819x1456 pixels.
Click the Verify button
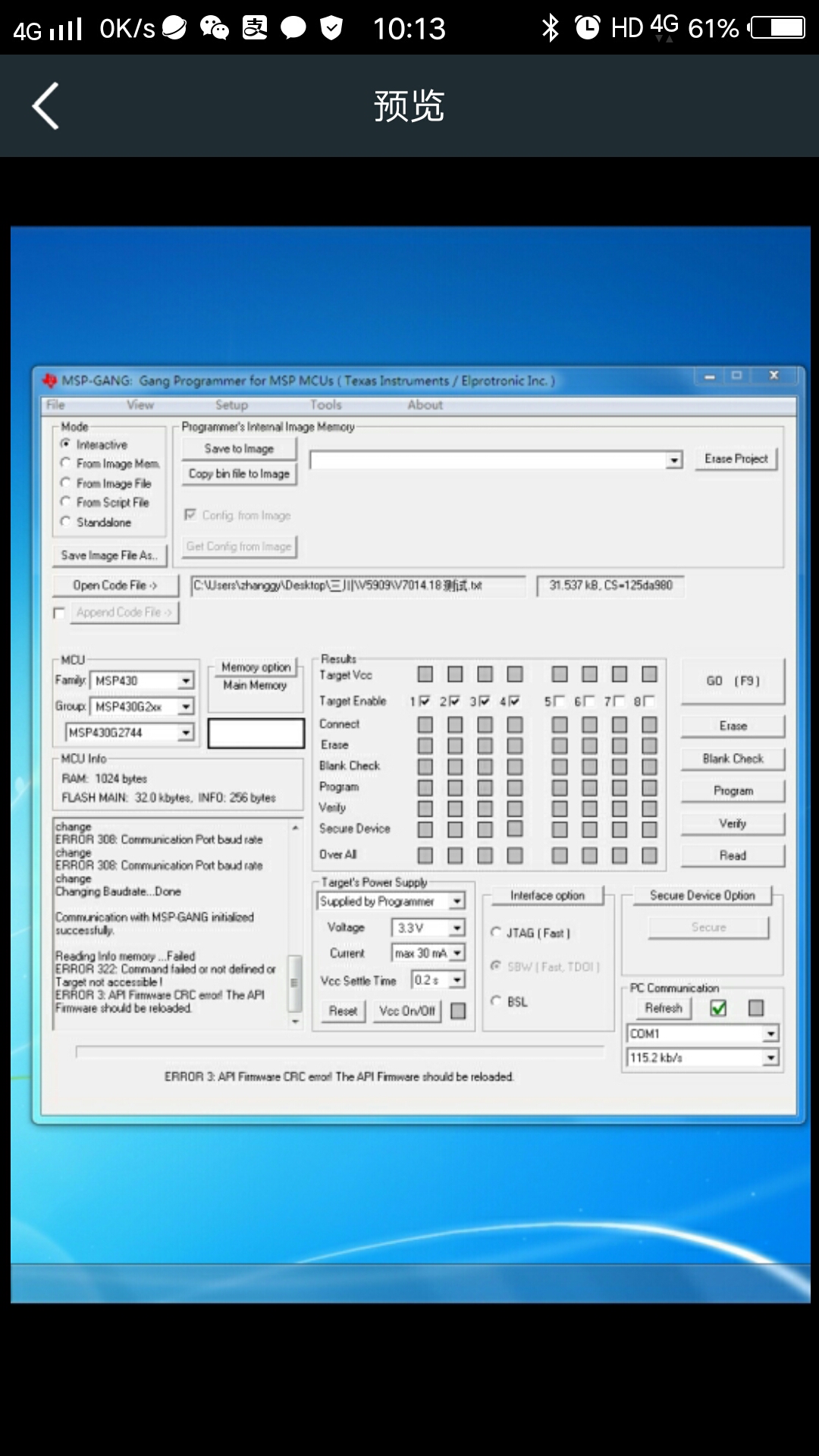tap(733, 824)
